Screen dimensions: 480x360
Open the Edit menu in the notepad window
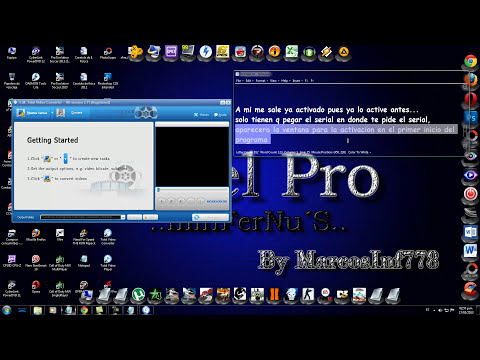(248, 81)
